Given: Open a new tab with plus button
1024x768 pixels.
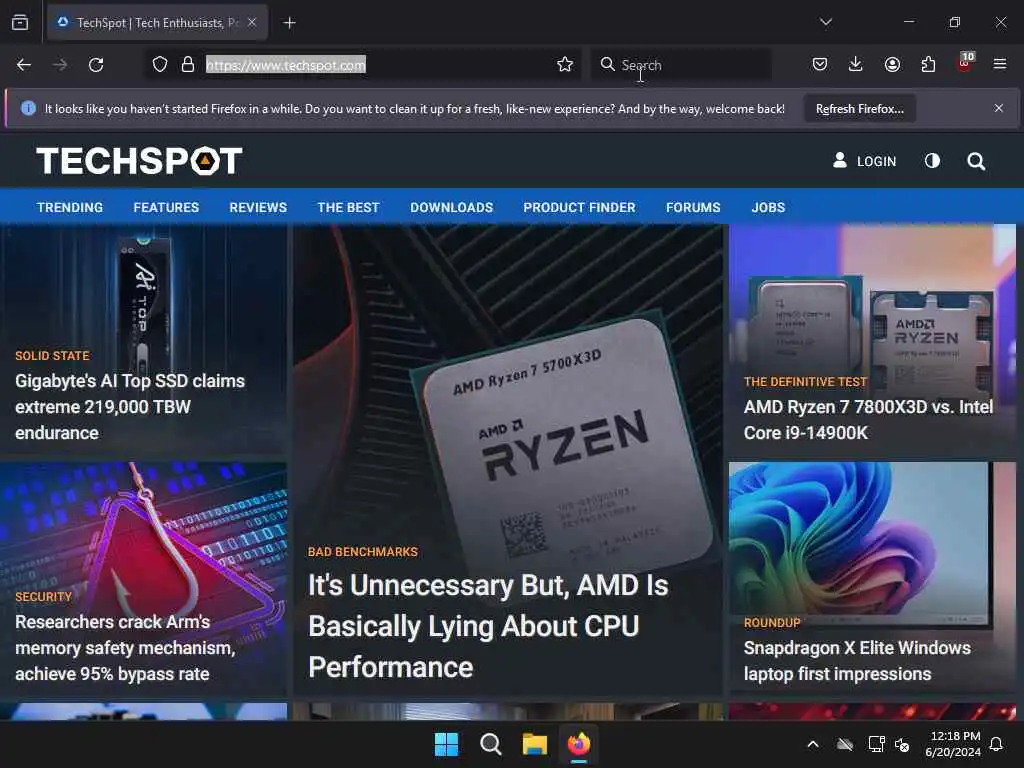Looking at the screenshot, I should point(289,23).
